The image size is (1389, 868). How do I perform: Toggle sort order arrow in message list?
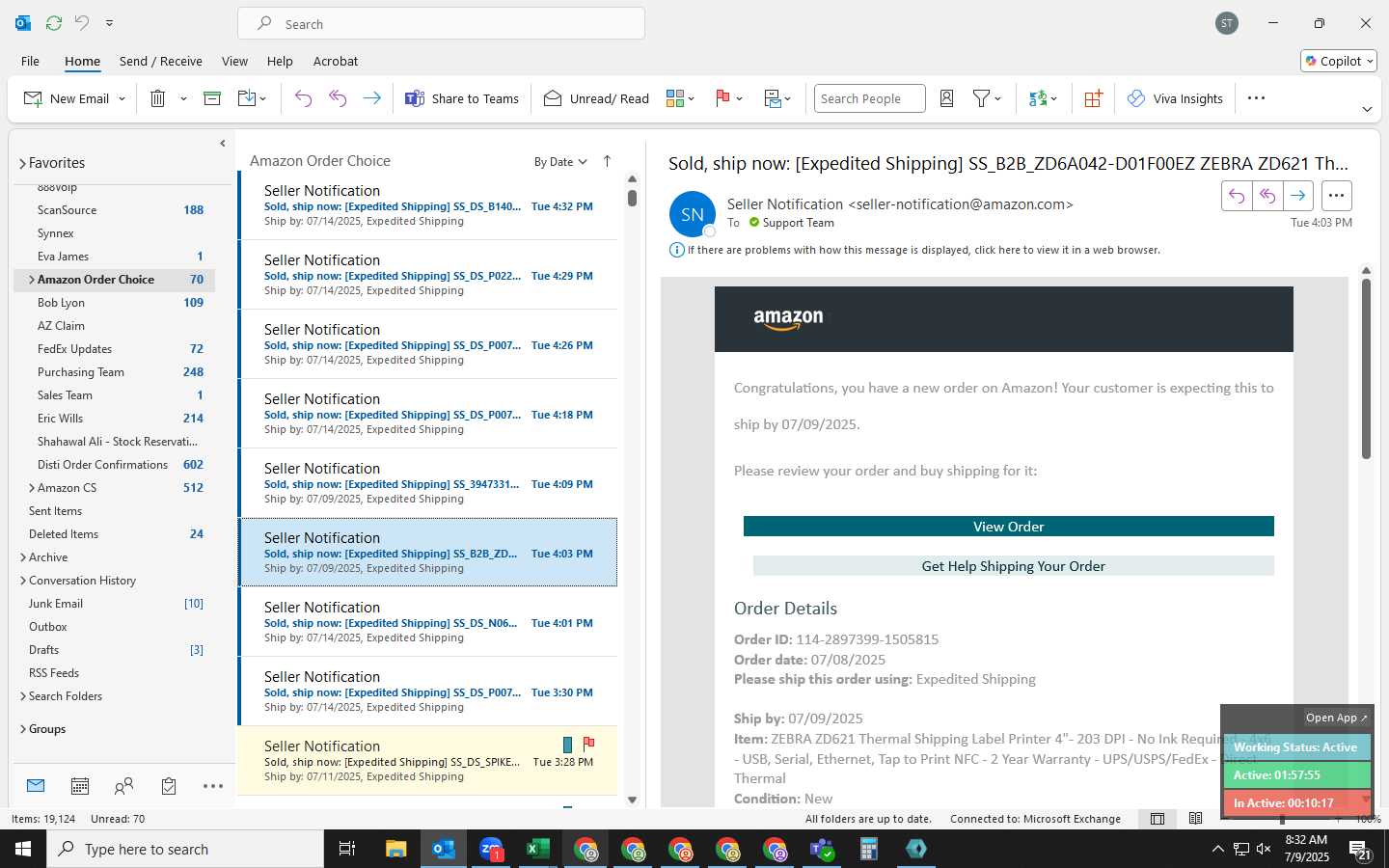(x=607, y=161)
